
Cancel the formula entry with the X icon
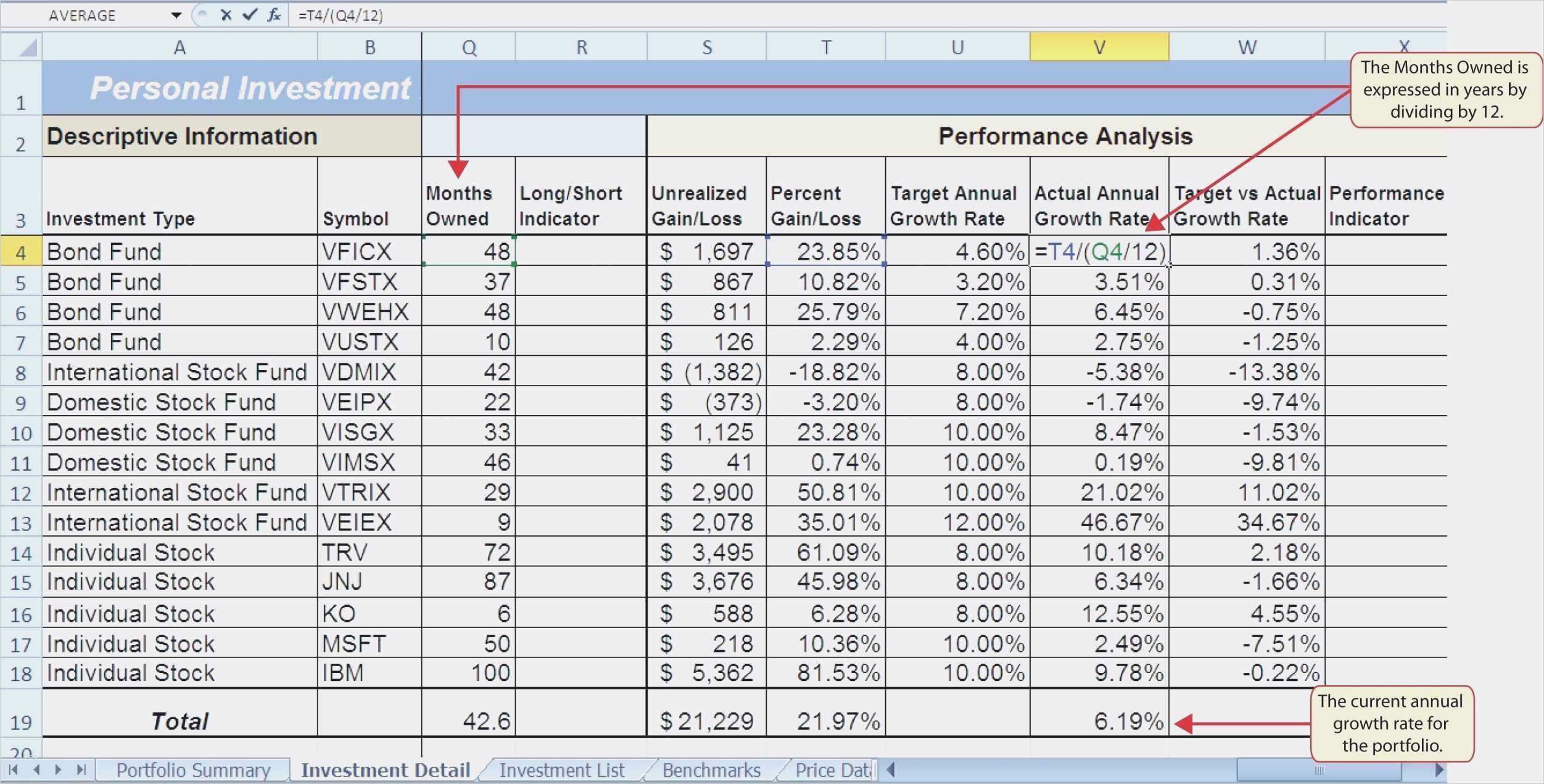(227, 15)
